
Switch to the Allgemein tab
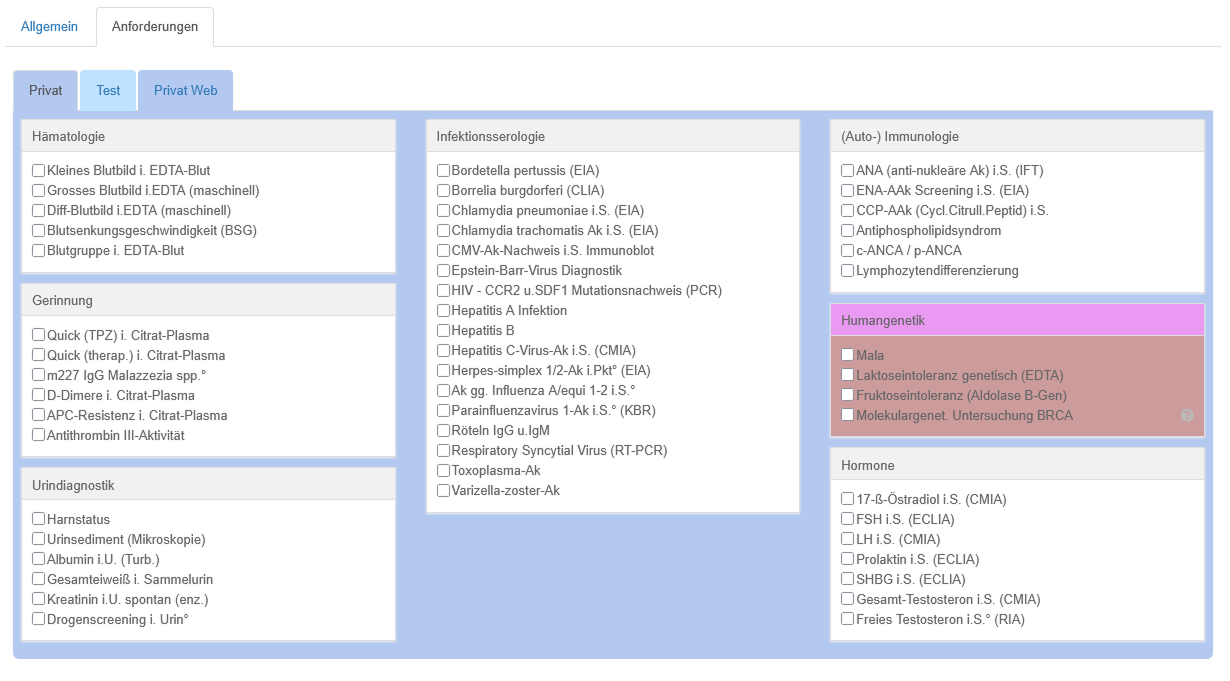(49, 27)
